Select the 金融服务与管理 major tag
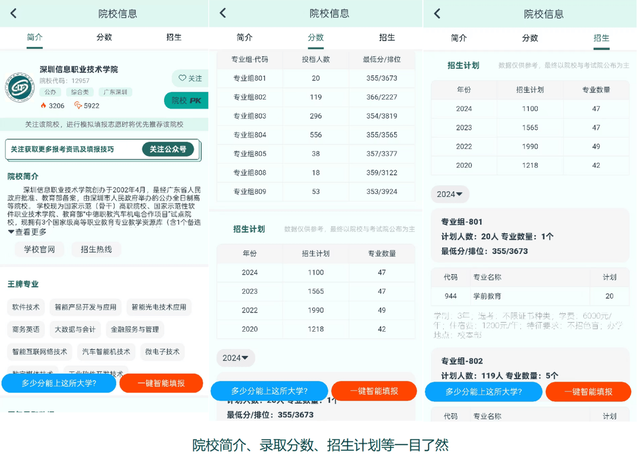The image size is (640, 464). pyautogui.click(x=135, y=329)
